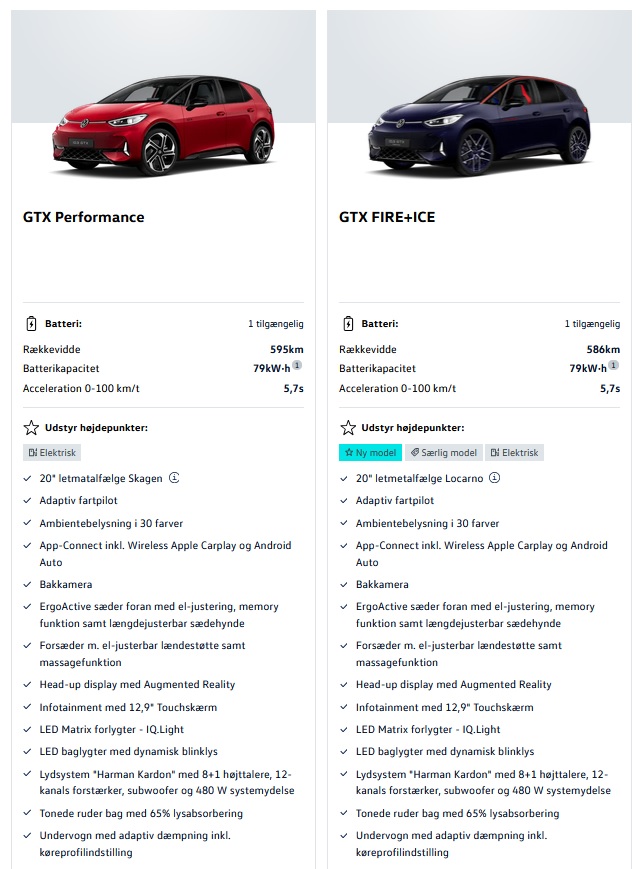
Task: Click the small star inside the Ny model badge
Action: tap(350, 452)
